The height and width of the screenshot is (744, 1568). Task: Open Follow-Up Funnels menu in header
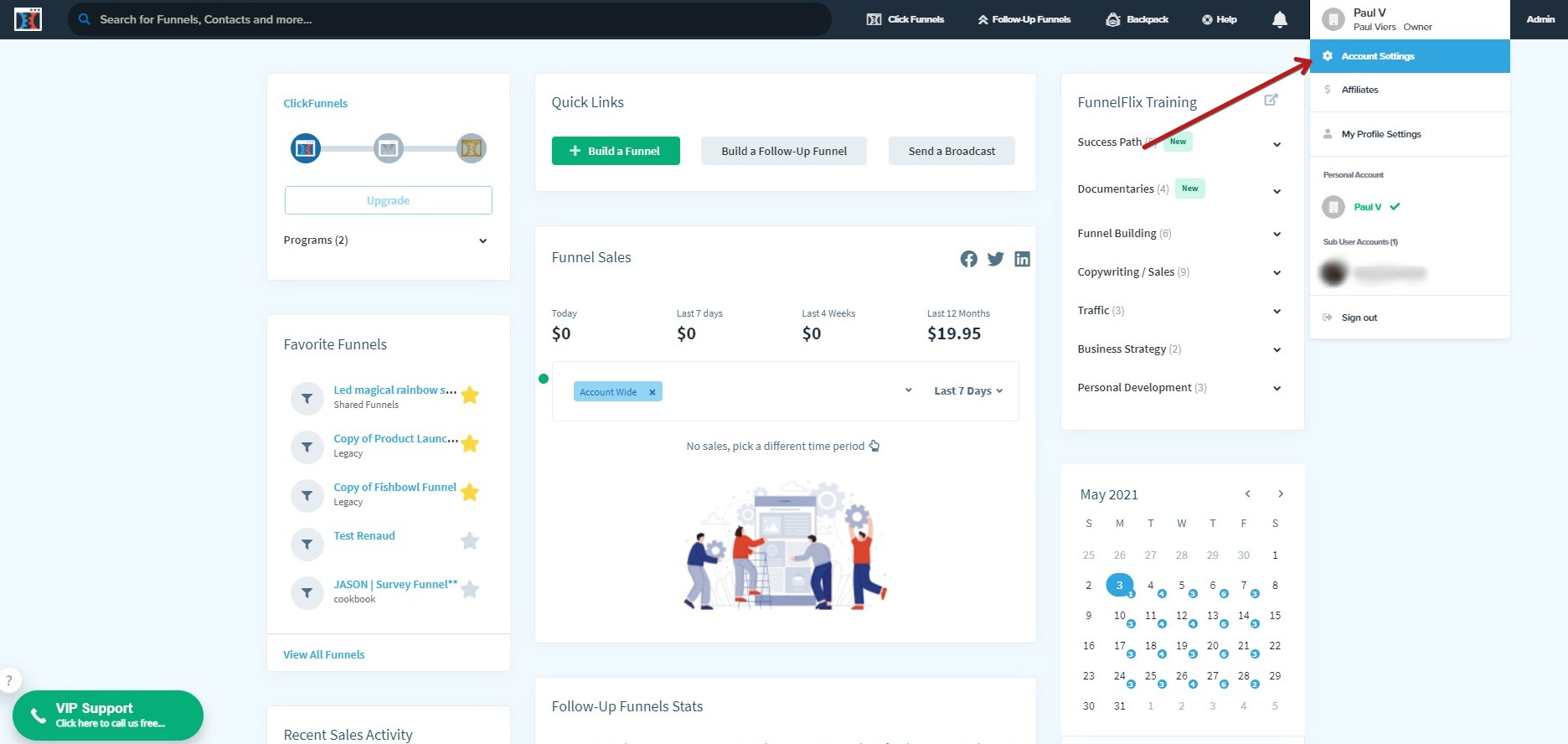[1024, 19]
